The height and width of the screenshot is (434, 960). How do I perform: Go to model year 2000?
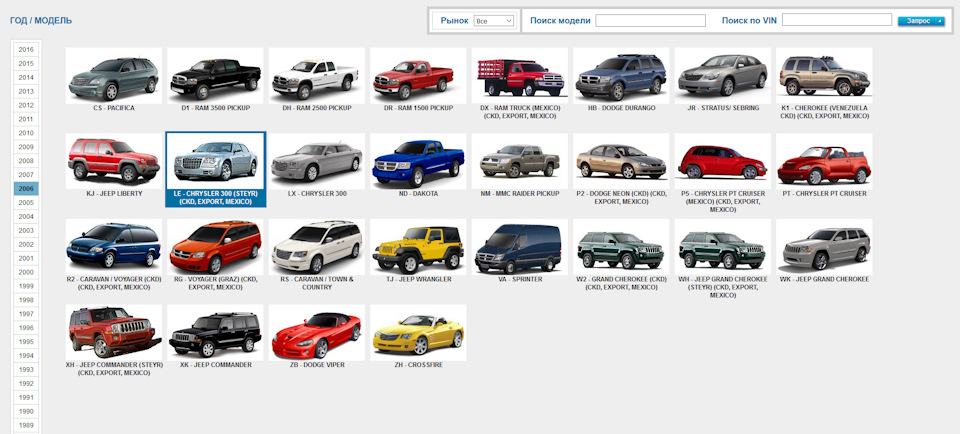26,272
